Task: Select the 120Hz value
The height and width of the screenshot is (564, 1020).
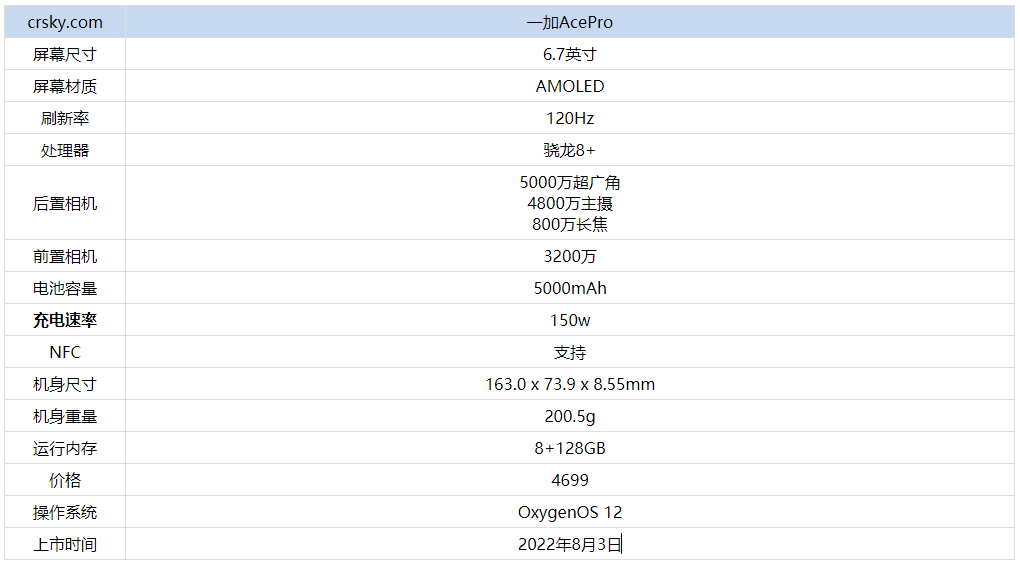Action: (570, 118)
